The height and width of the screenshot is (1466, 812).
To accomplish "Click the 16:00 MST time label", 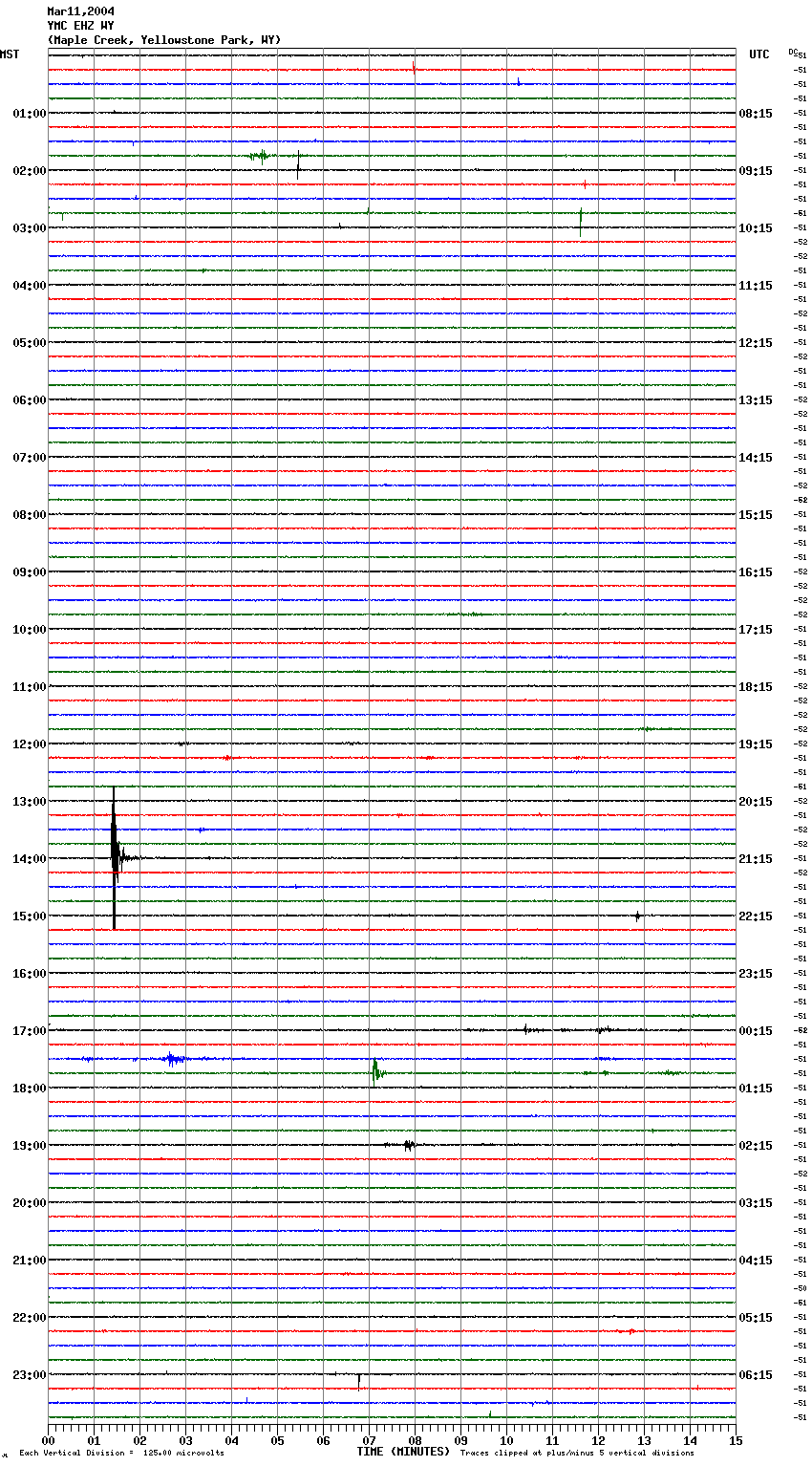I will [x=30, y=974].
